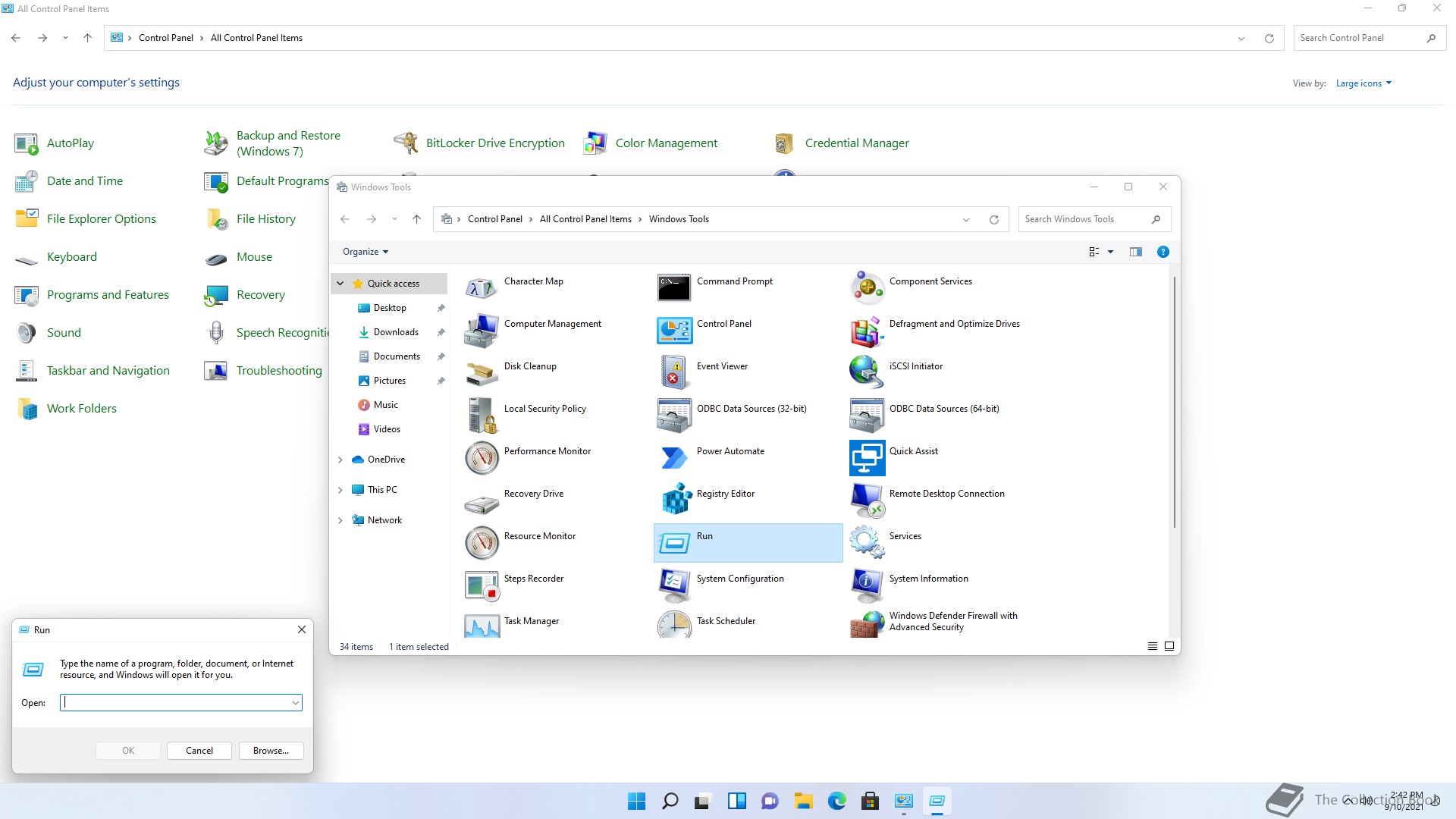Select Documents in Quick access
The height and width of the screenshot is (819, 1456).
click(x=397, y=356)
